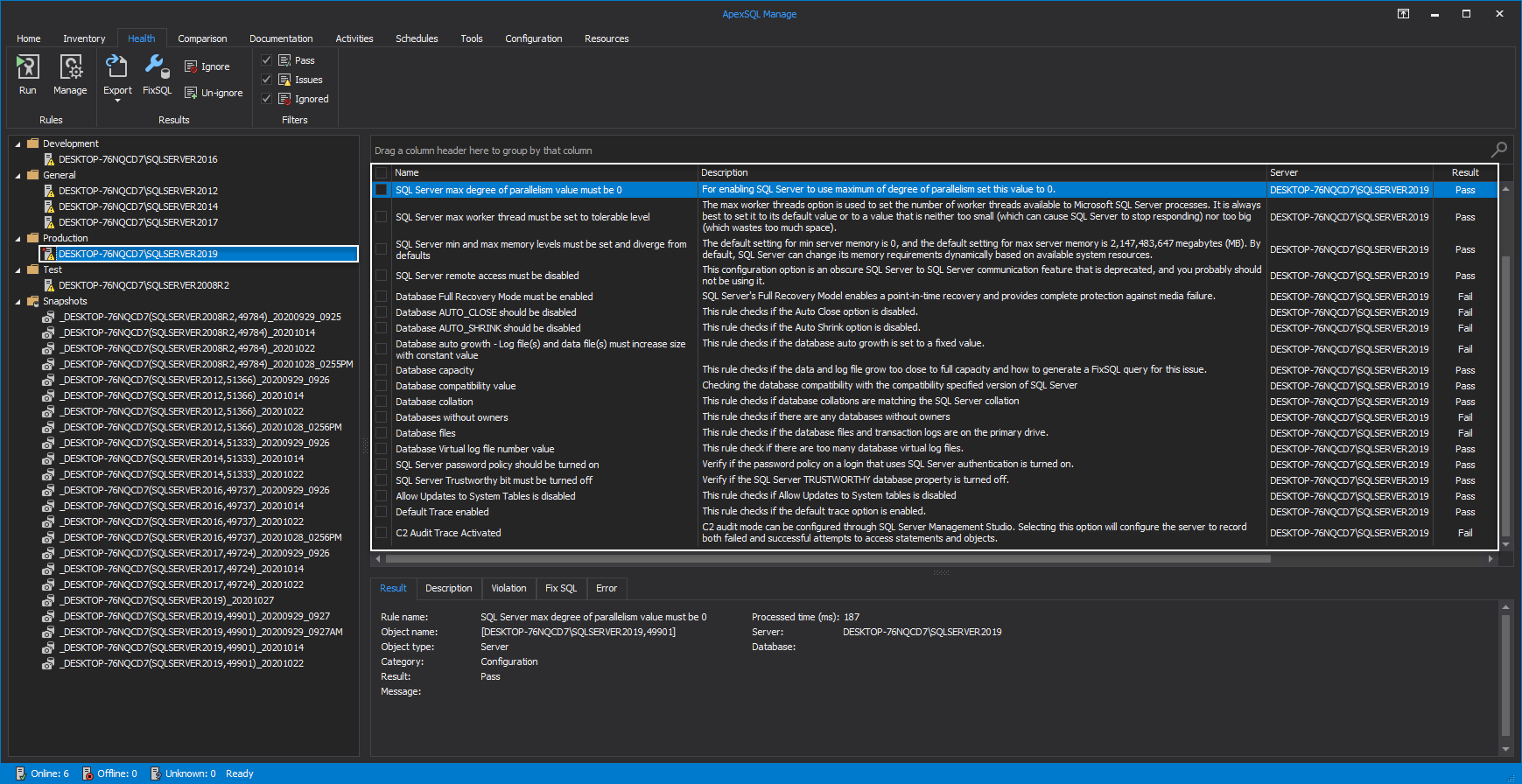
Task: Click the horizontal scrollbar of results grid
Action: tap(827, 558)
